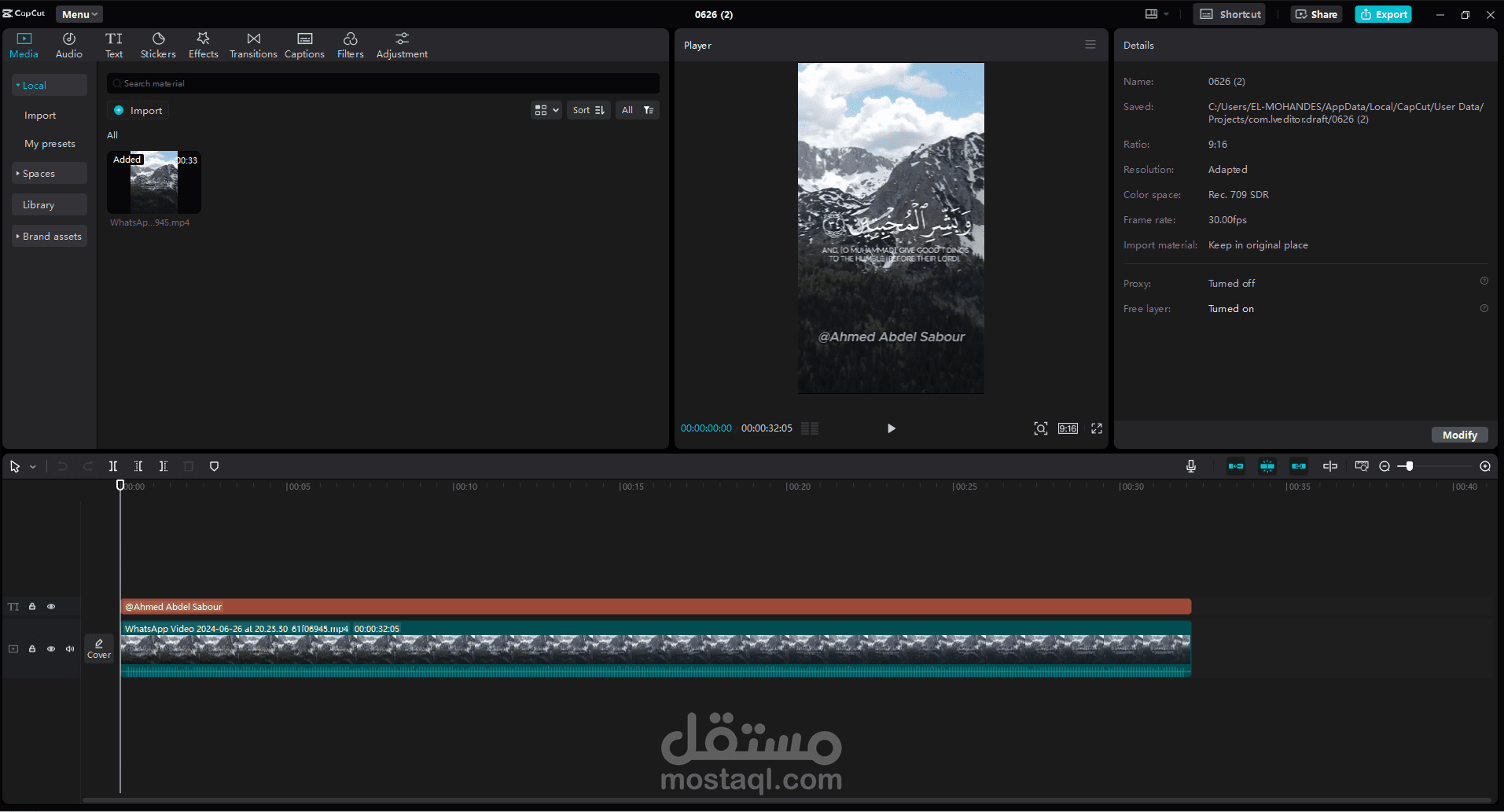Select the @Ahmed Abdel Sabour text clip
1504x812 pixels.
pos(656,607)
